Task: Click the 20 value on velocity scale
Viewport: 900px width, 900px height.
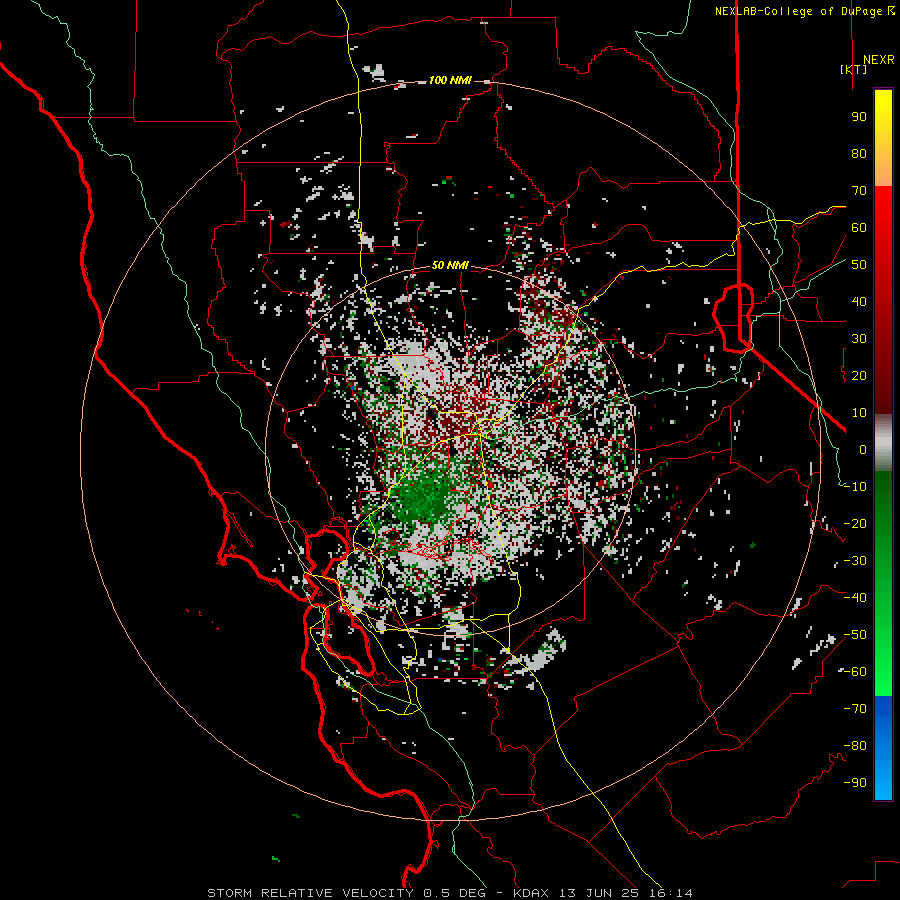Action: 859,376
